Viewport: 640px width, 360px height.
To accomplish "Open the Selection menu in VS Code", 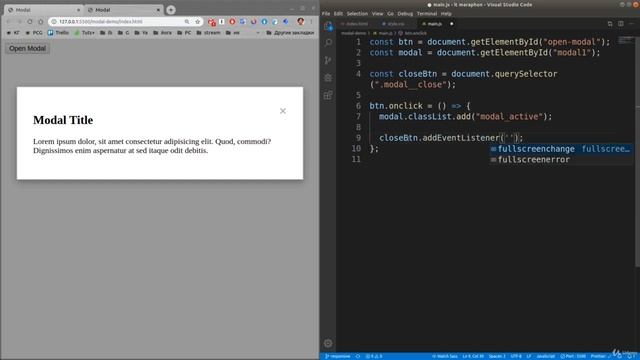I will (x=357, y=13).
